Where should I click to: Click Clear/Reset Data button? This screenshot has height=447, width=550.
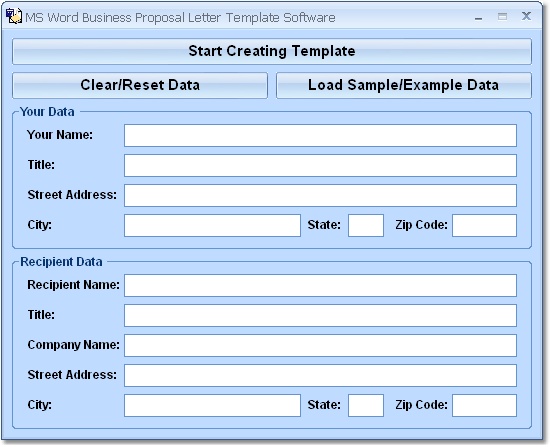click(140, 85)
